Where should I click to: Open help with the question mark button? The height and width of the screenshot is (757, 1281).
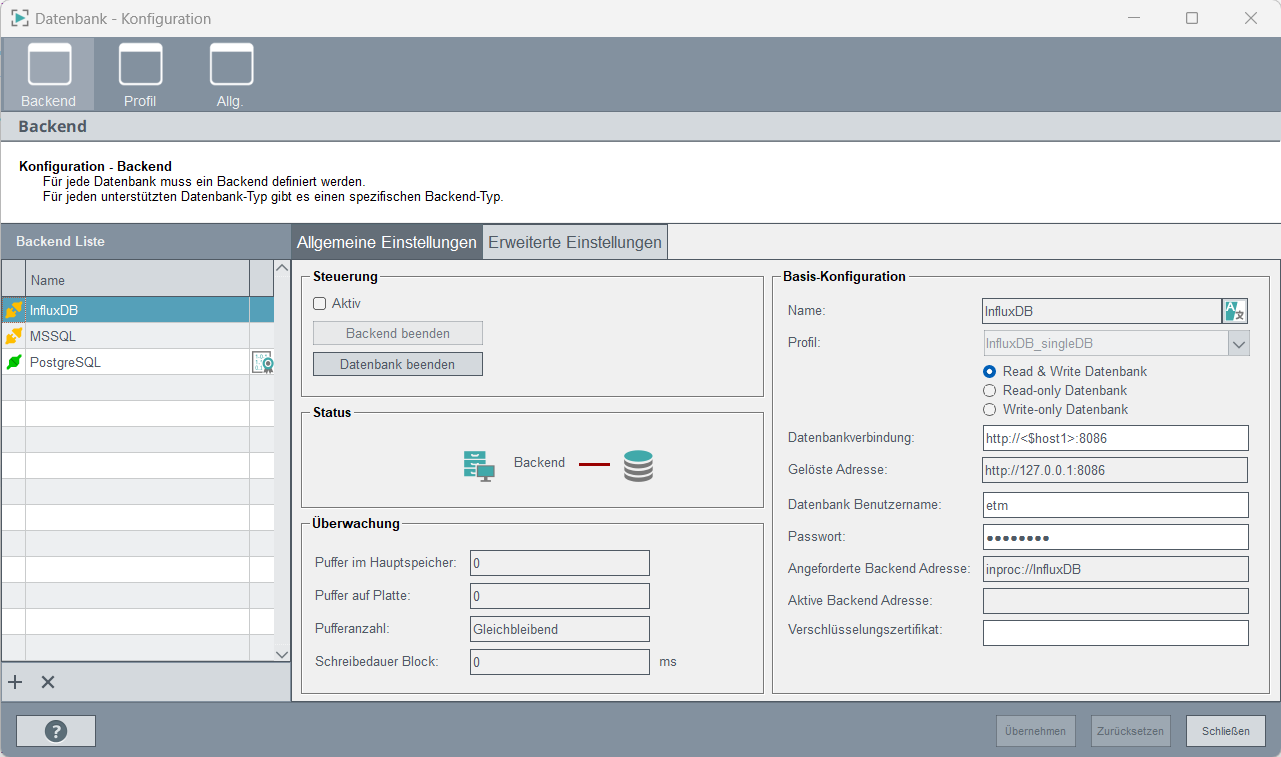coord(56,731)
